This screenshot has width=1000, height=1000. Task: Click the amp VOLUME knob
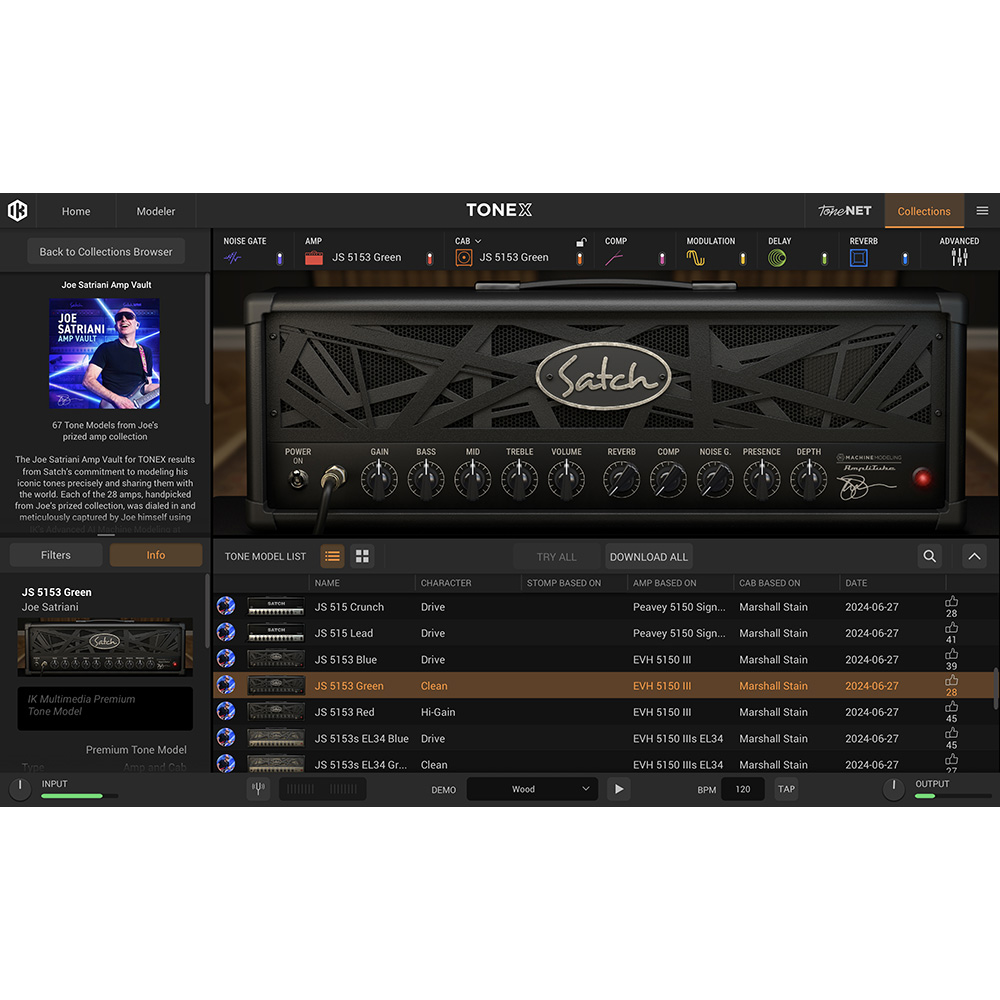point(566,480)
